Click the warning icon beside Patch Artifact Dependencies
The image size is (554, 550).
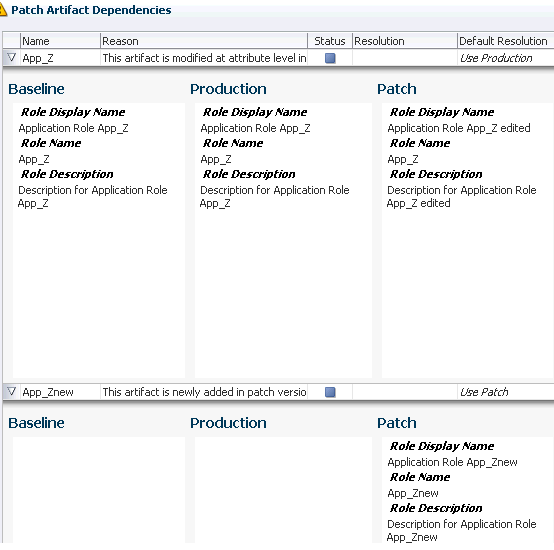tap(2, 10)
